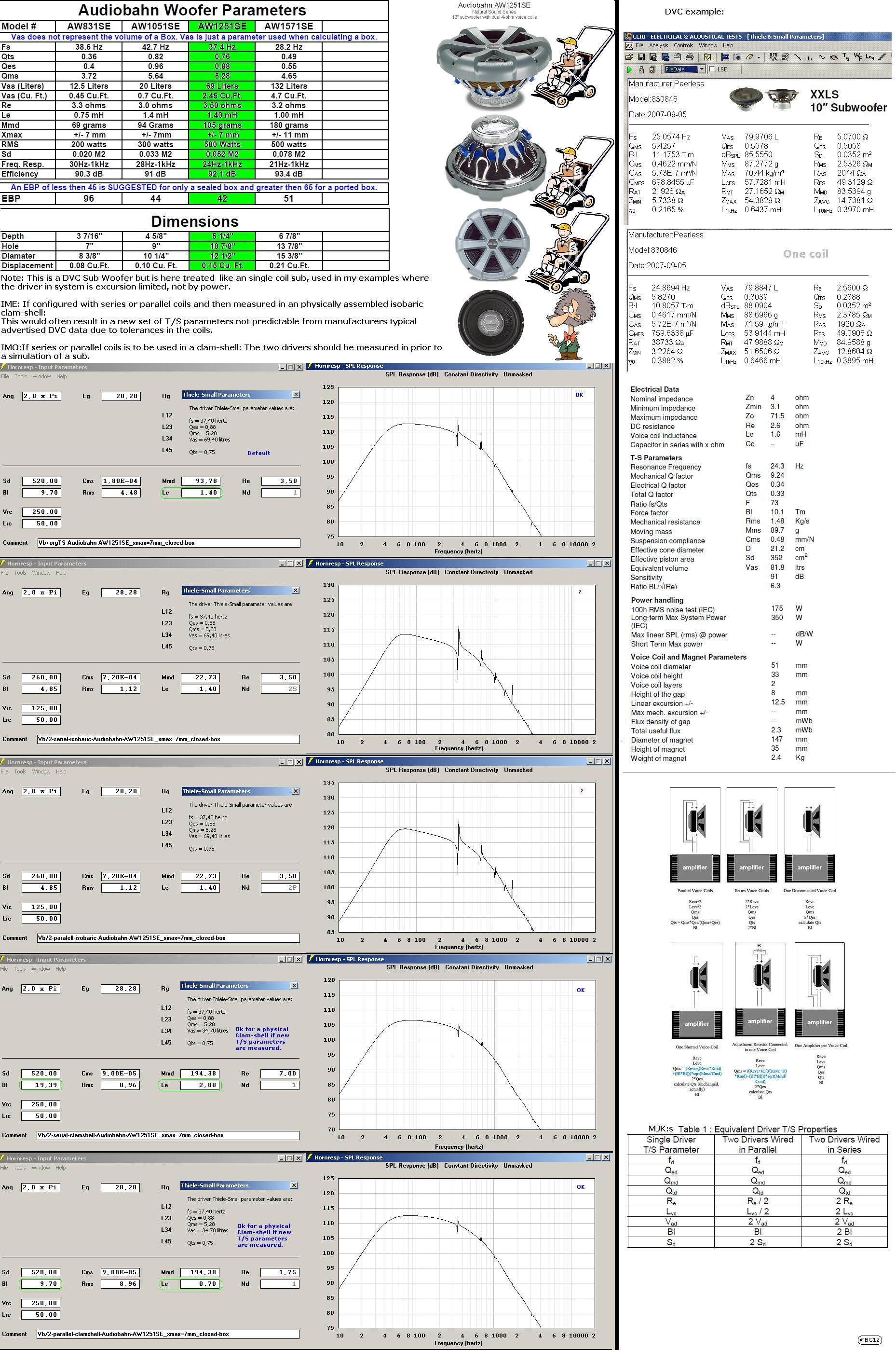Click the red question mark in serial-isobaric SPL graph
This screenshot has height=1350, width=896.
coord(580,592)
